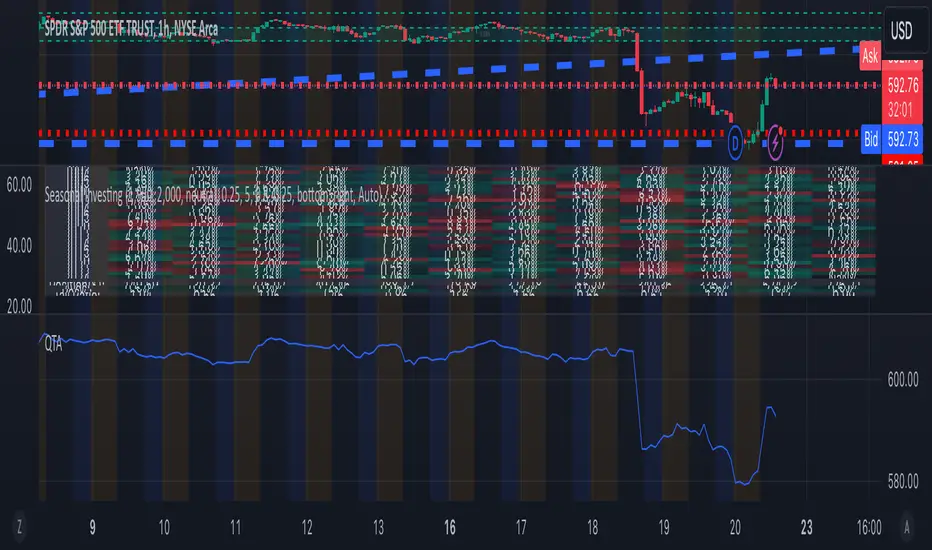Click the blue Bid price label

(871, 140)
